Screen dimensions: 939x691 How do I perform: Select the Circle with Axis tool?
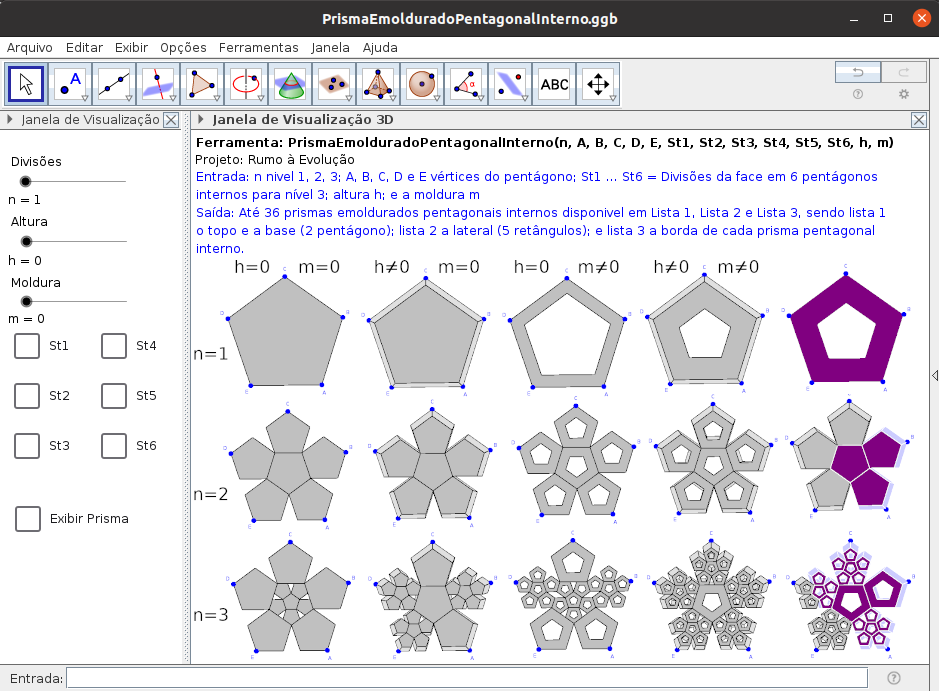(x=246, y=84)
